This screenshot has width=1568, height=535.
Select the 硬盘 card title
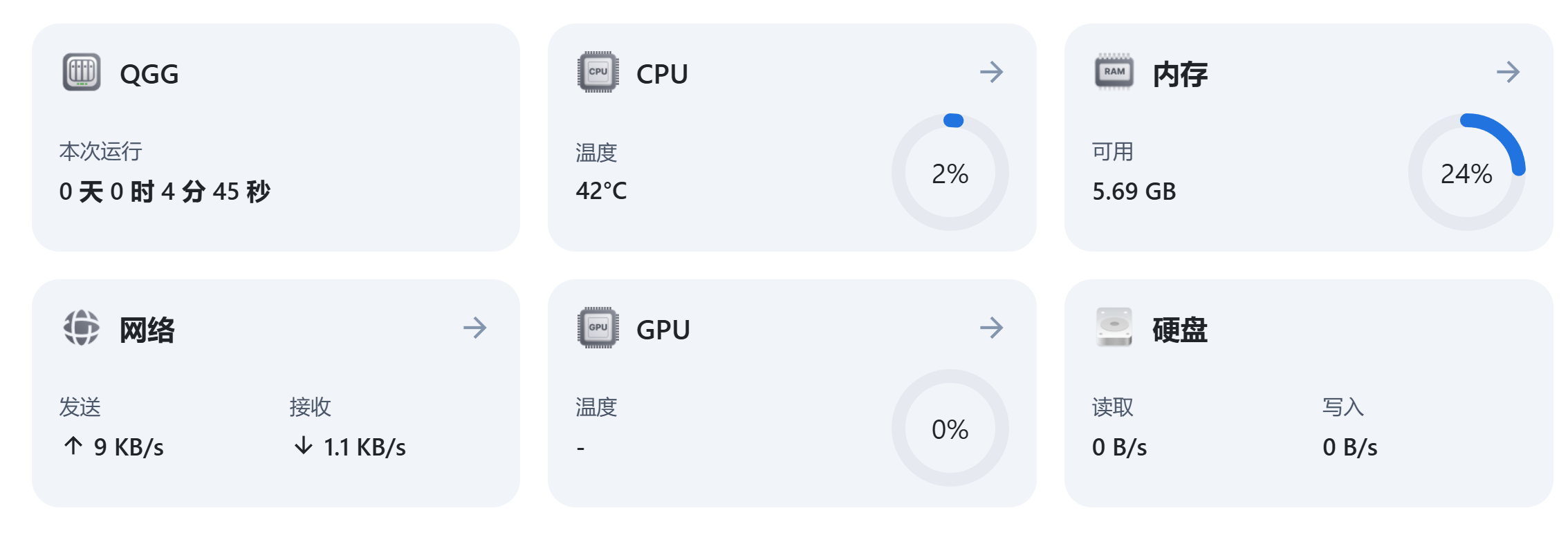(1180, 330)
